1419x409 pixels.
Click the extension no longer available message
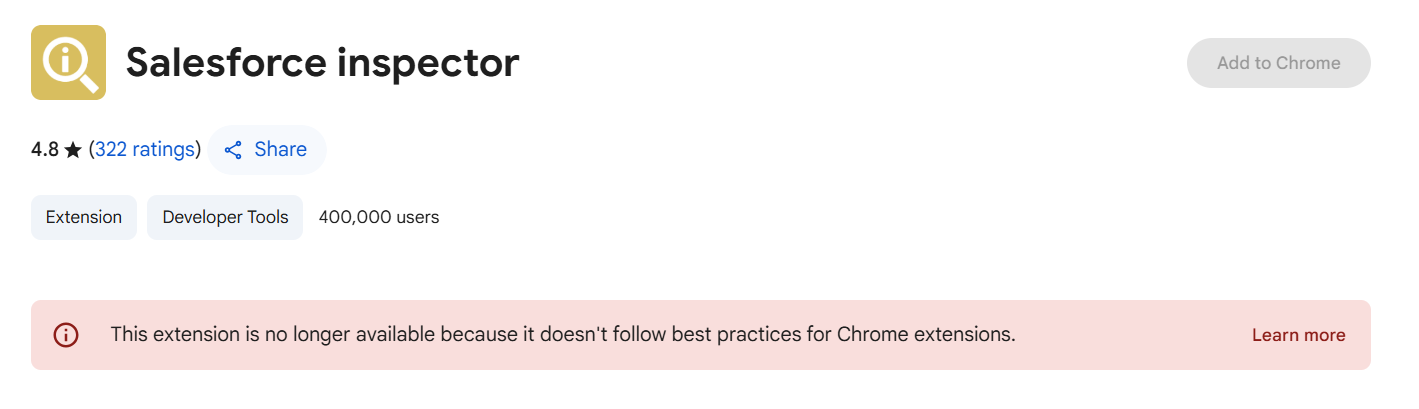pyautogui.click(x=563, y=335)
